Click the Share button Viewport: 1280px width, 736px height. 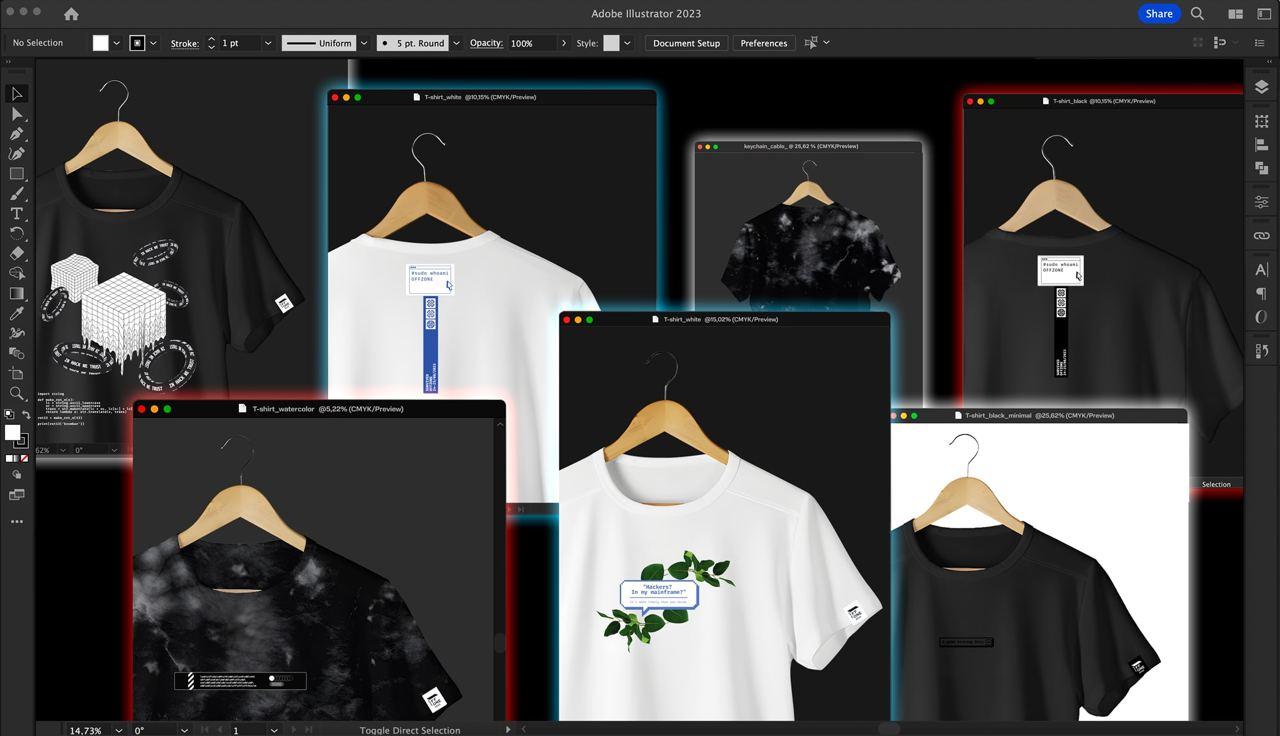point(1159,14)
